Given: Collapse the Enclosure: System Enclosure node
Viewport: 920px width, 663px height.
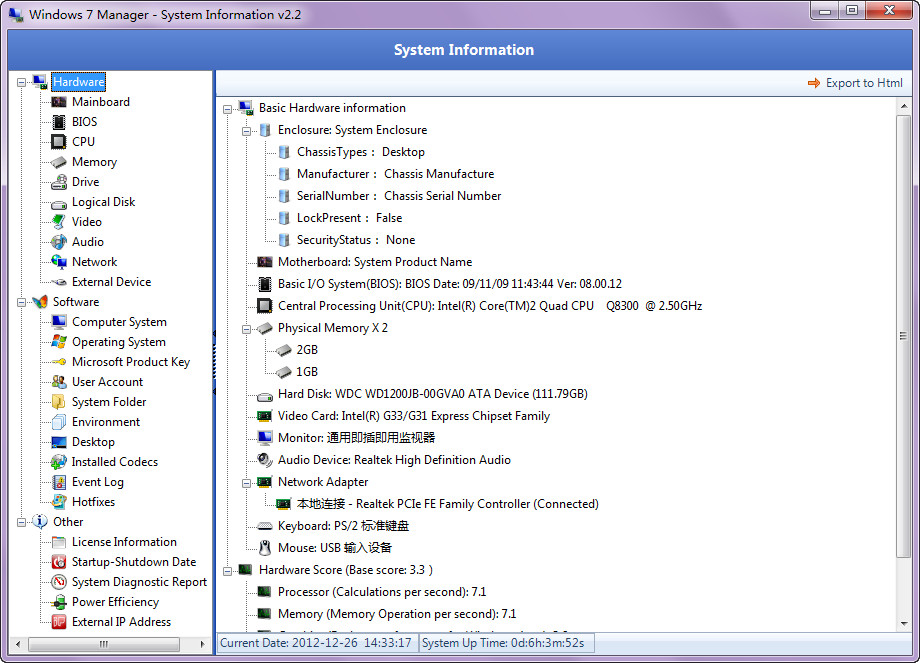Looking at the screenshot, I should (247, 130).
